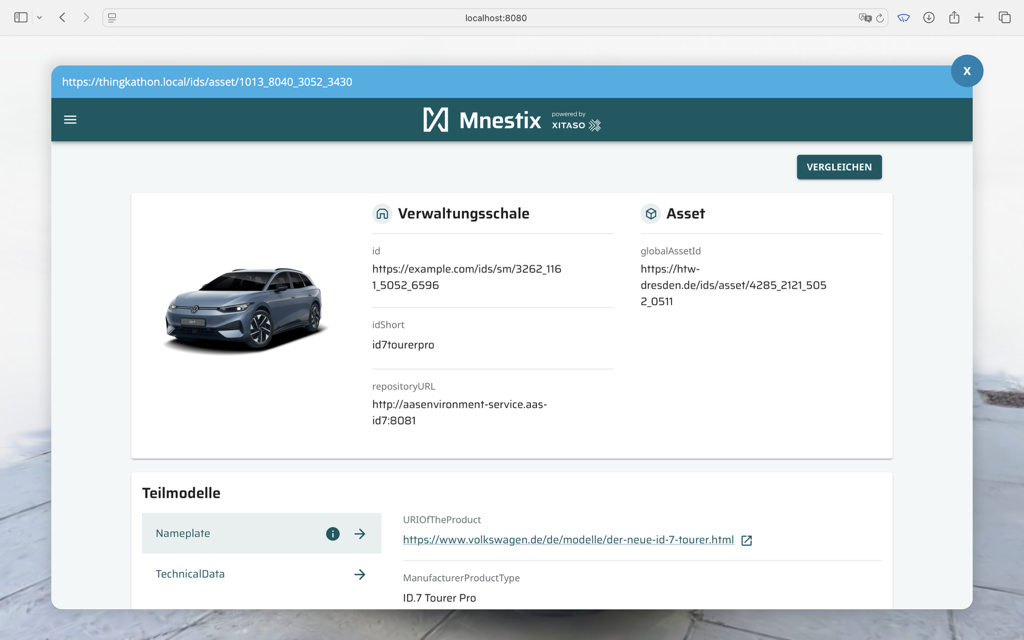Click the Mnestix logo
Image resolution: width=1024 pixels, height=640 pixels.
(482, 120)
